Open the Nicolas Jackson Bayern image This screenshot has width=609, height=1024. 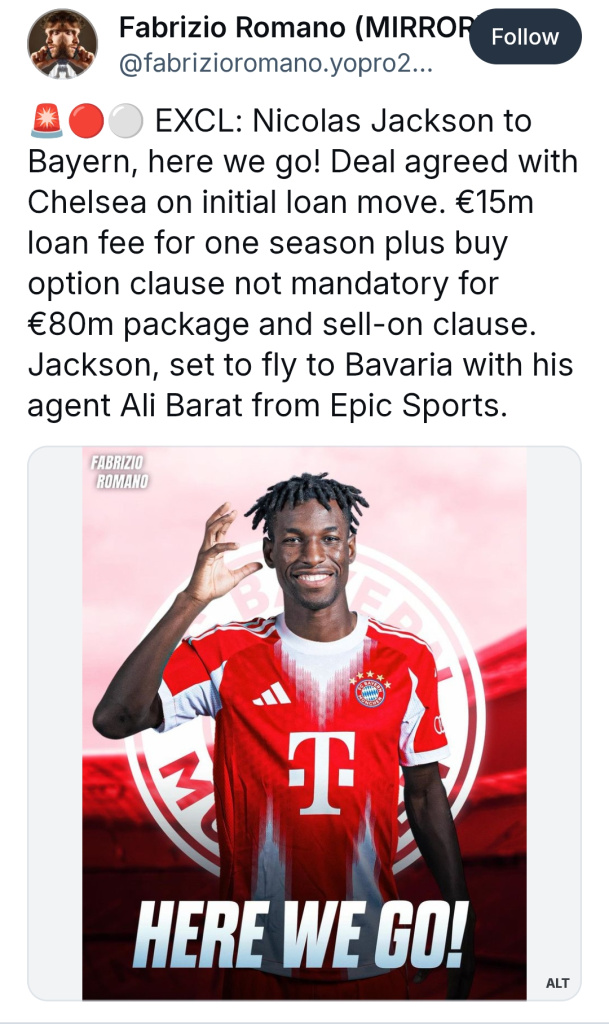click(304, 723)
